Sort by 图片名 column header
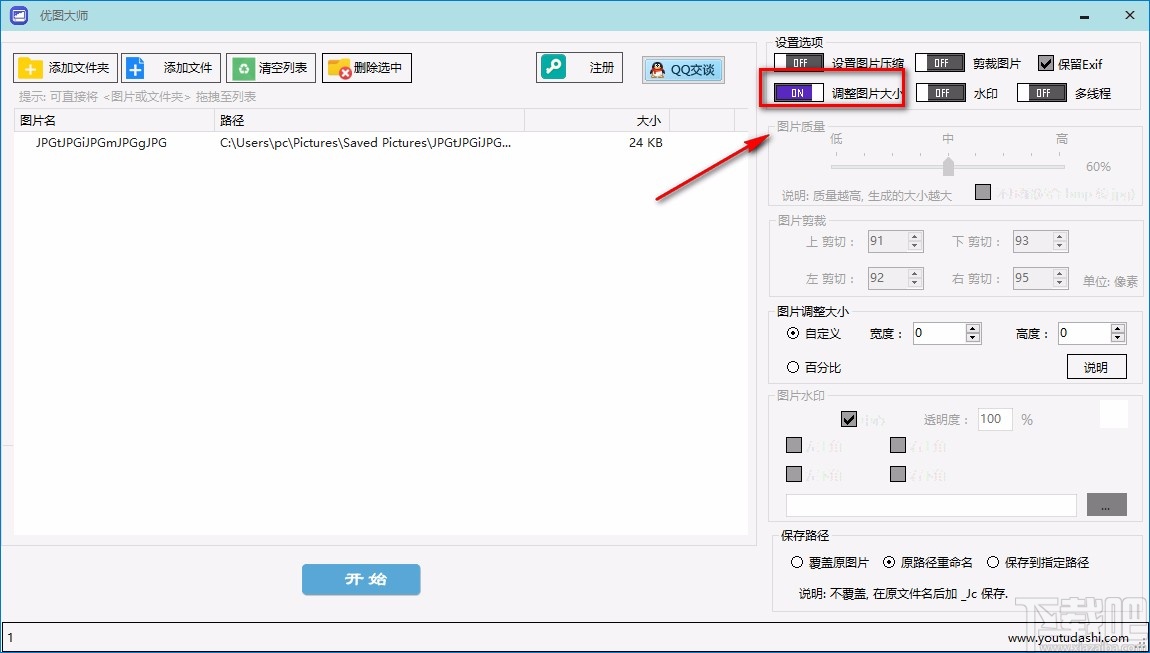The image size is (1150, 653). click(114, 120)
